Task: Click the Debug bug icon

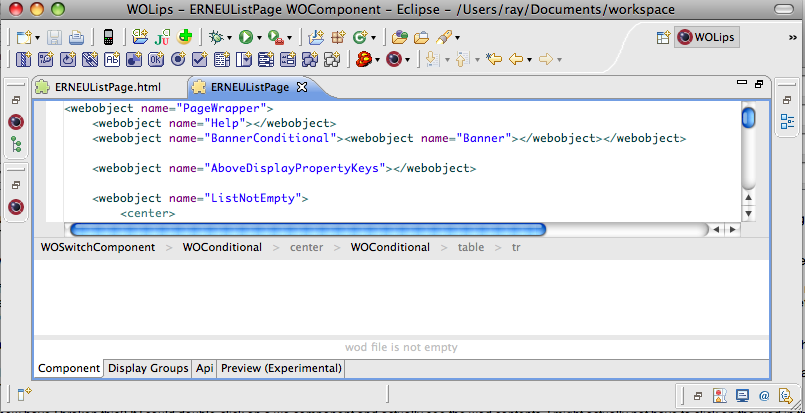Action: [x=215, y=37]
